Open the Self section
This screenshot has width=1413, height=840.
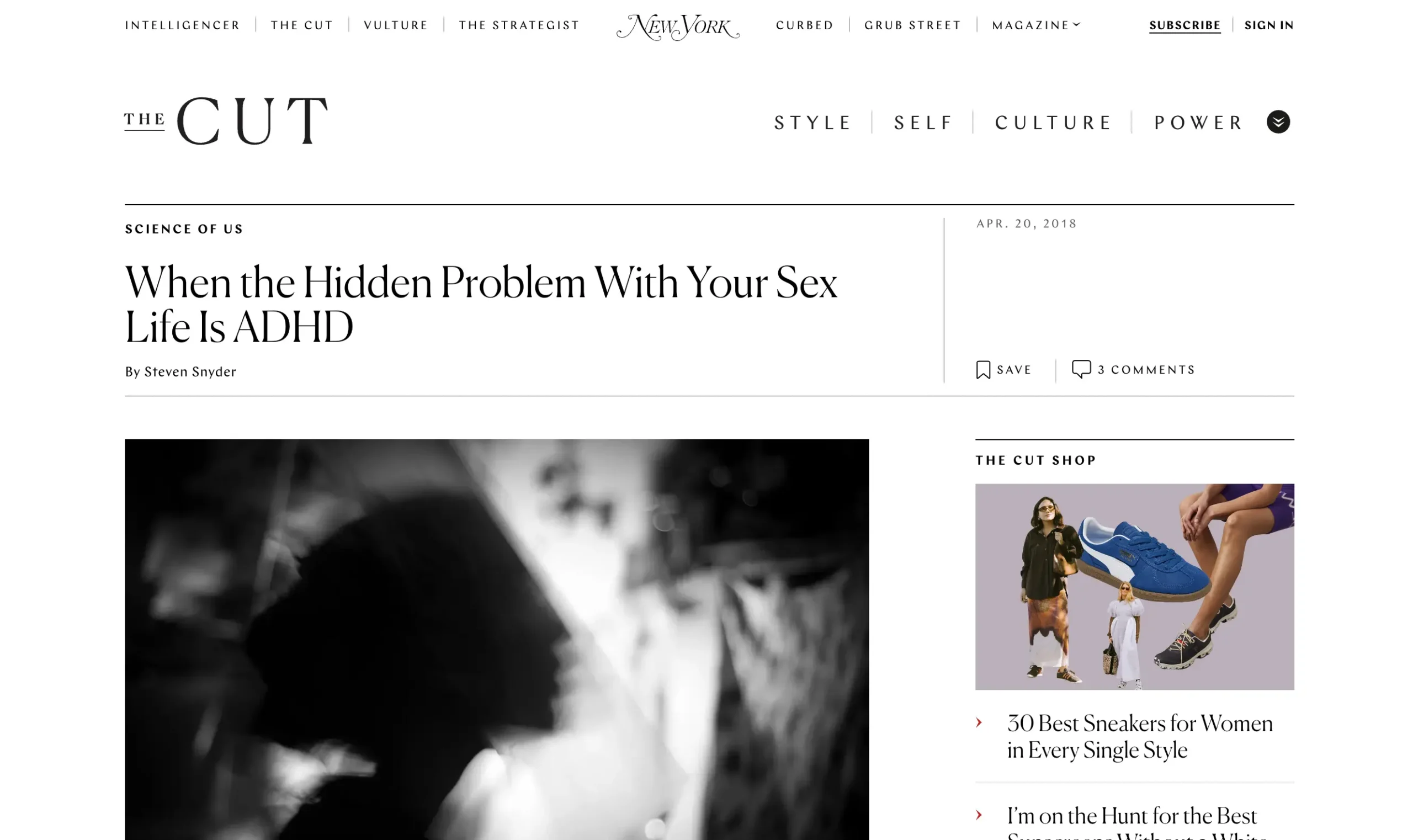tap(923, 123)
